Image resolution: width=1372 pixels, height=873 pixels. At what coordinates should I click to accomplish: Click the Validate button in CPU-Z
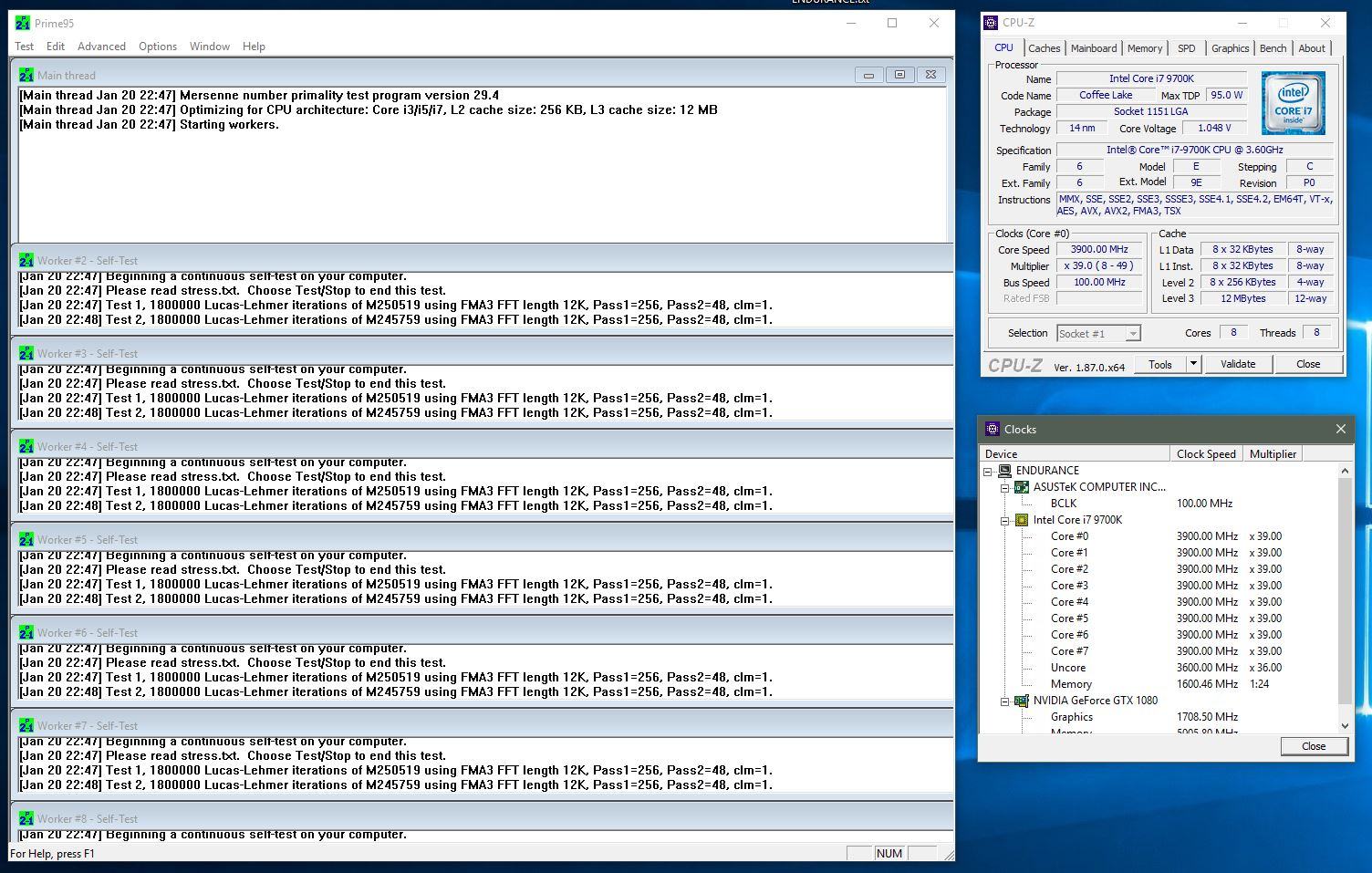click(x=1238, y=364)
